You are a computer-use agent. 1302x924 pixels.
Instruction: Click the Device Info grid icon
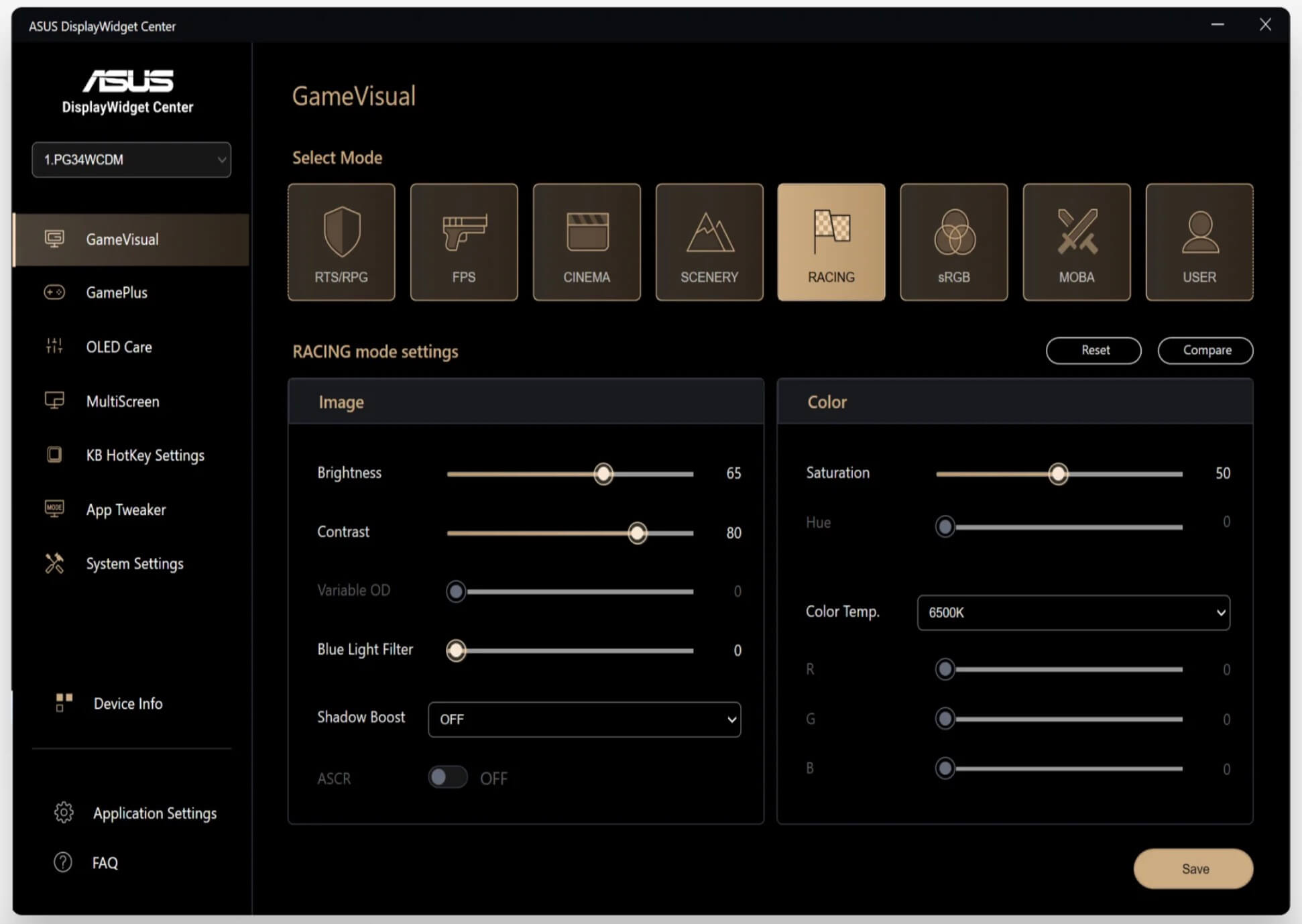click(64, 703)
